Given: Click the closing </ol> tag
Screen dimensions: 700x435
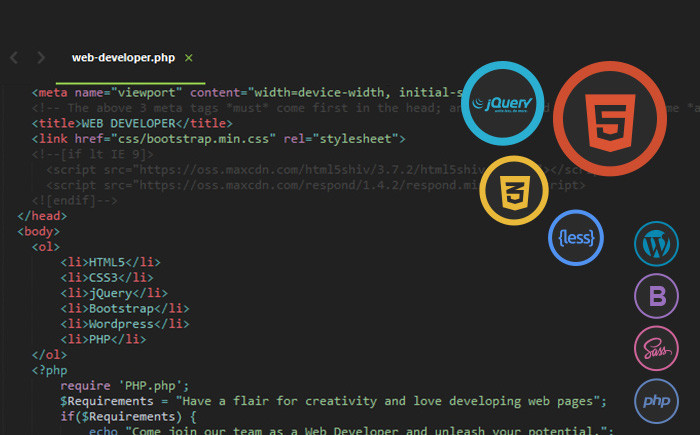Looking at the screenshot, I should click(x=49, y=355).
